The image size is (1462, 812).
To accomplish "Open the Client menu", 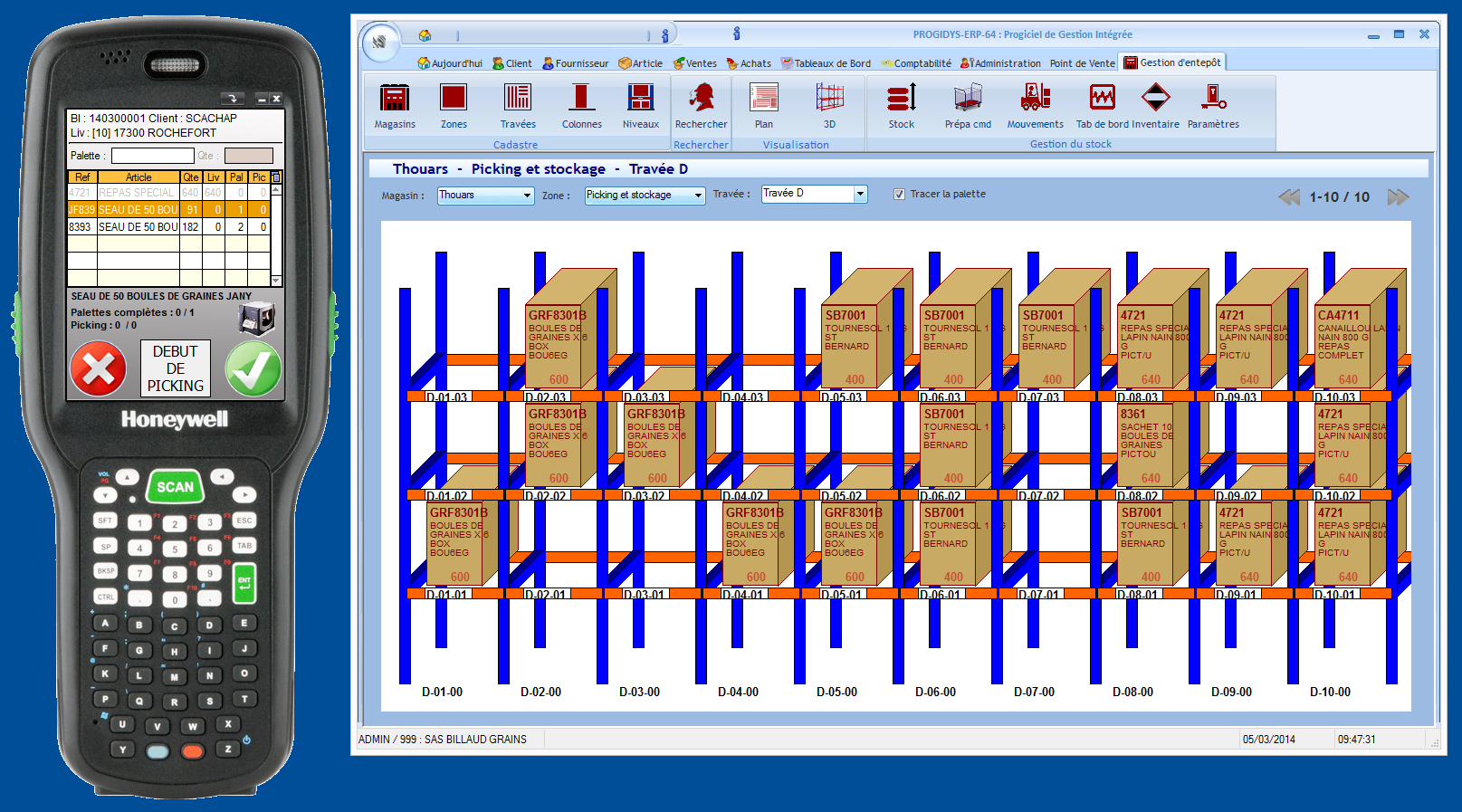I will coord(512,63).
